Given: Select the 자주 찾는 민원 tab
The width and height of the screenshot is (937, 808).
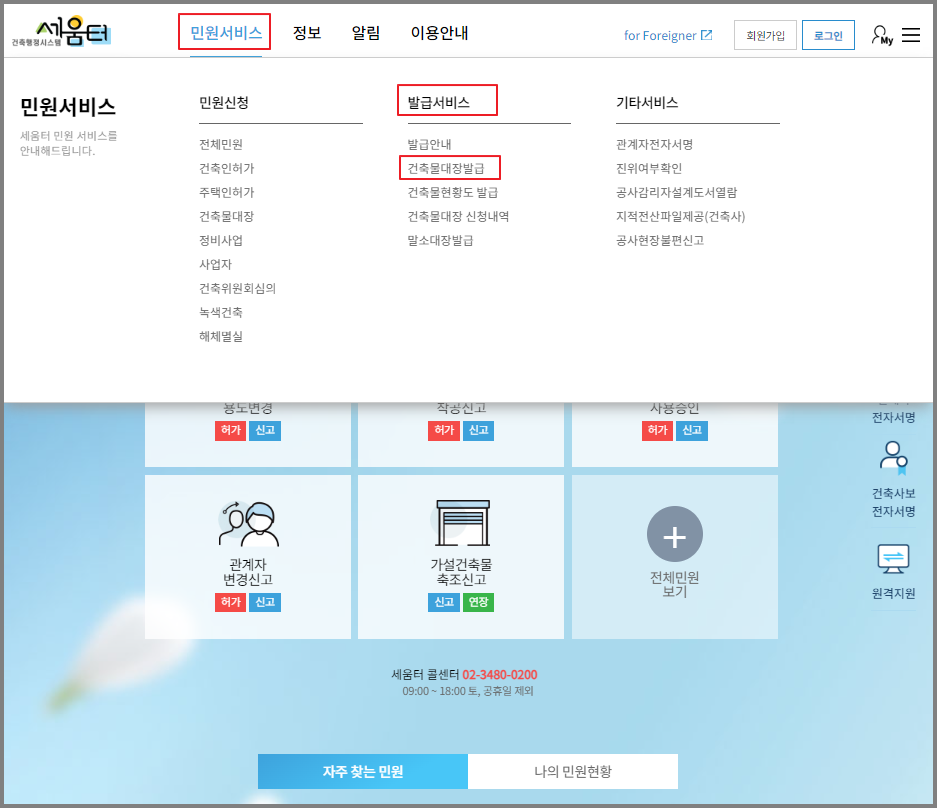Looking at the screenshot, I should [362, 771].
